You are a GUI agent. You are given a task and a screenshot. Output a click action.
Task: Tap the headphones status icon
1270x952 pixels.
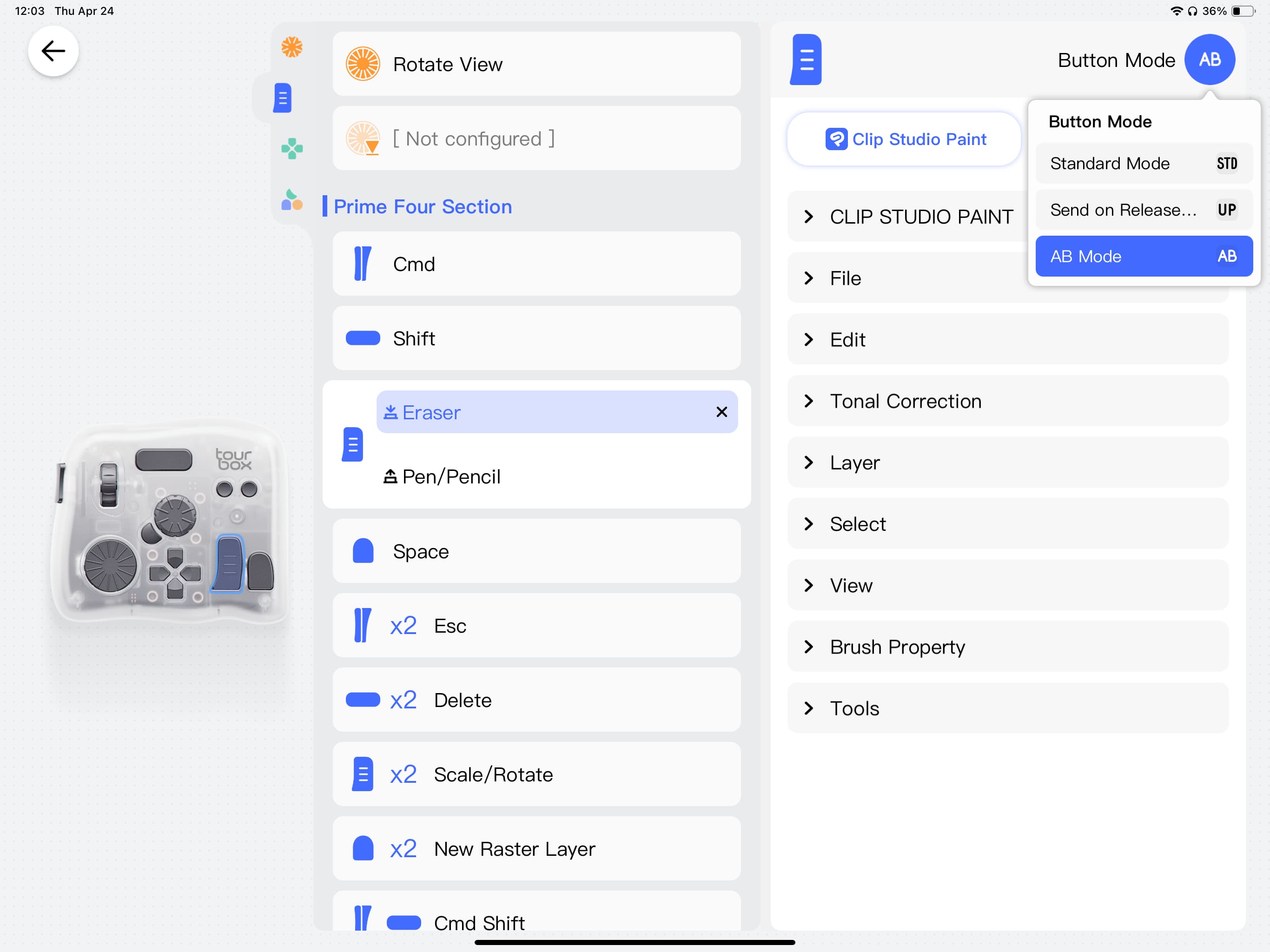pos(1192,11)
